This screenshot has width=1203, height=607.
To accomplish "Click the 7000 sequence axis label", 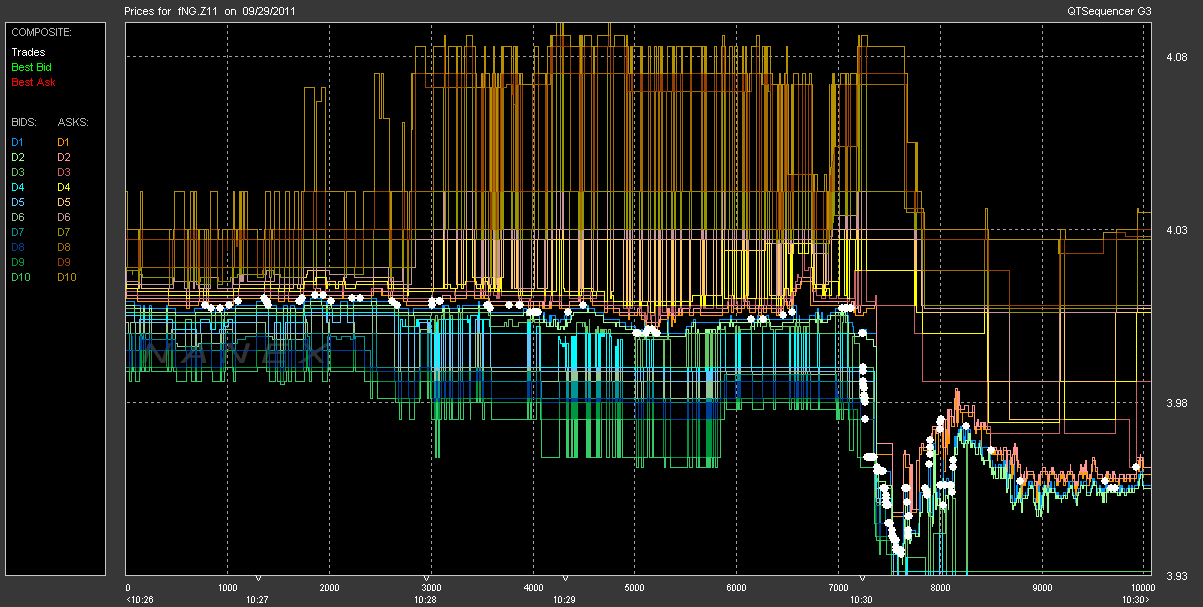I will (x=838, y=588).
